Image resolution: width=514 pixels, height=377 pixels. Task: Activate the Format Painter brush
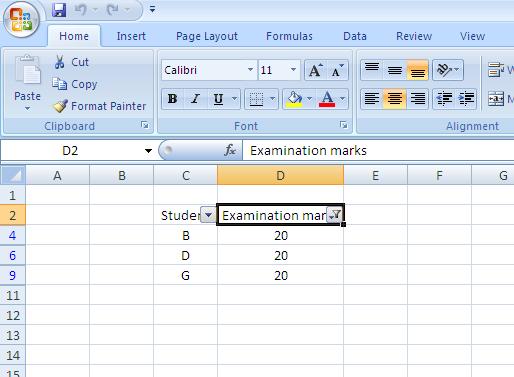[x=60, y=106]
